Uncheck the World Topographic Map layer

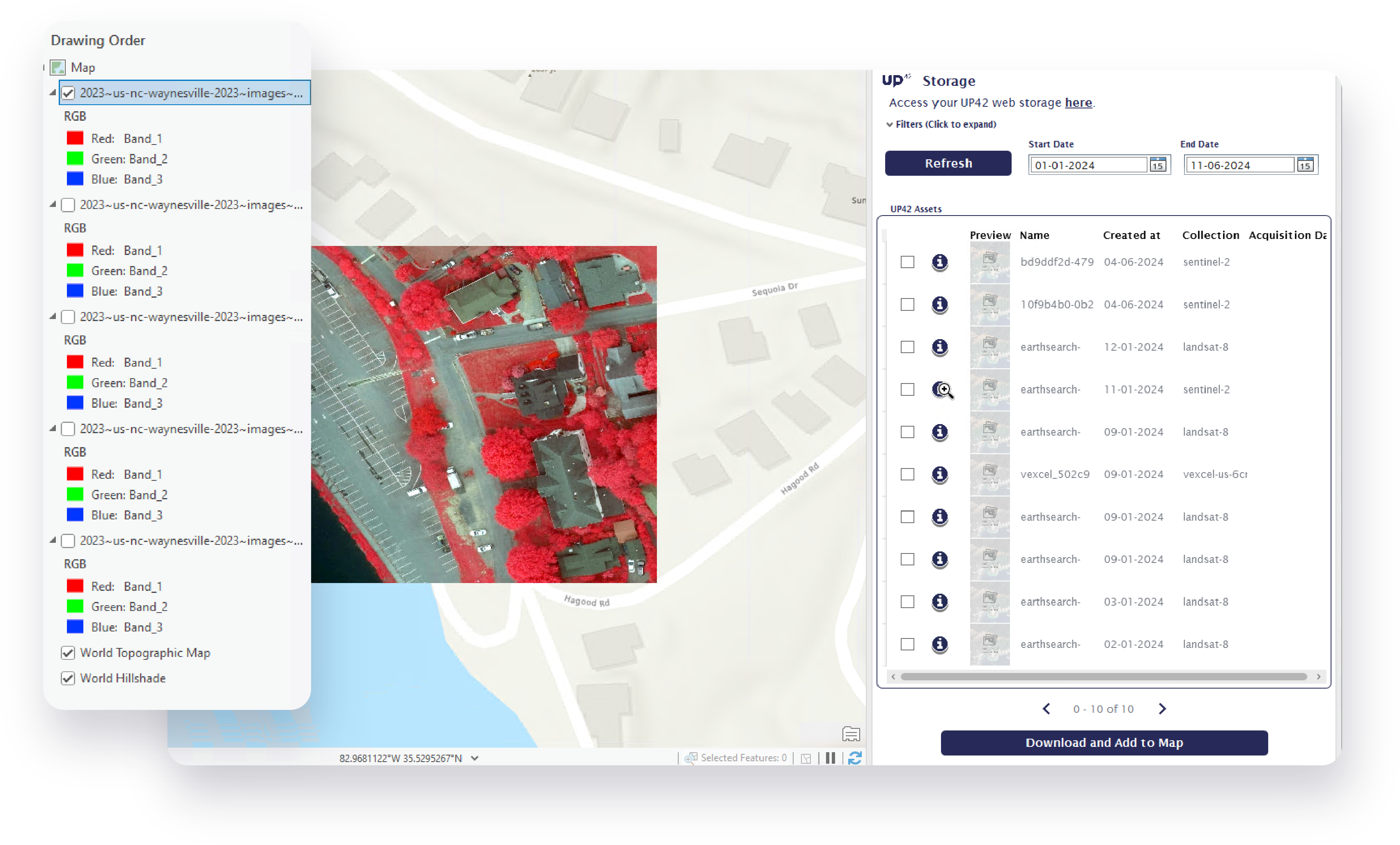68,652
